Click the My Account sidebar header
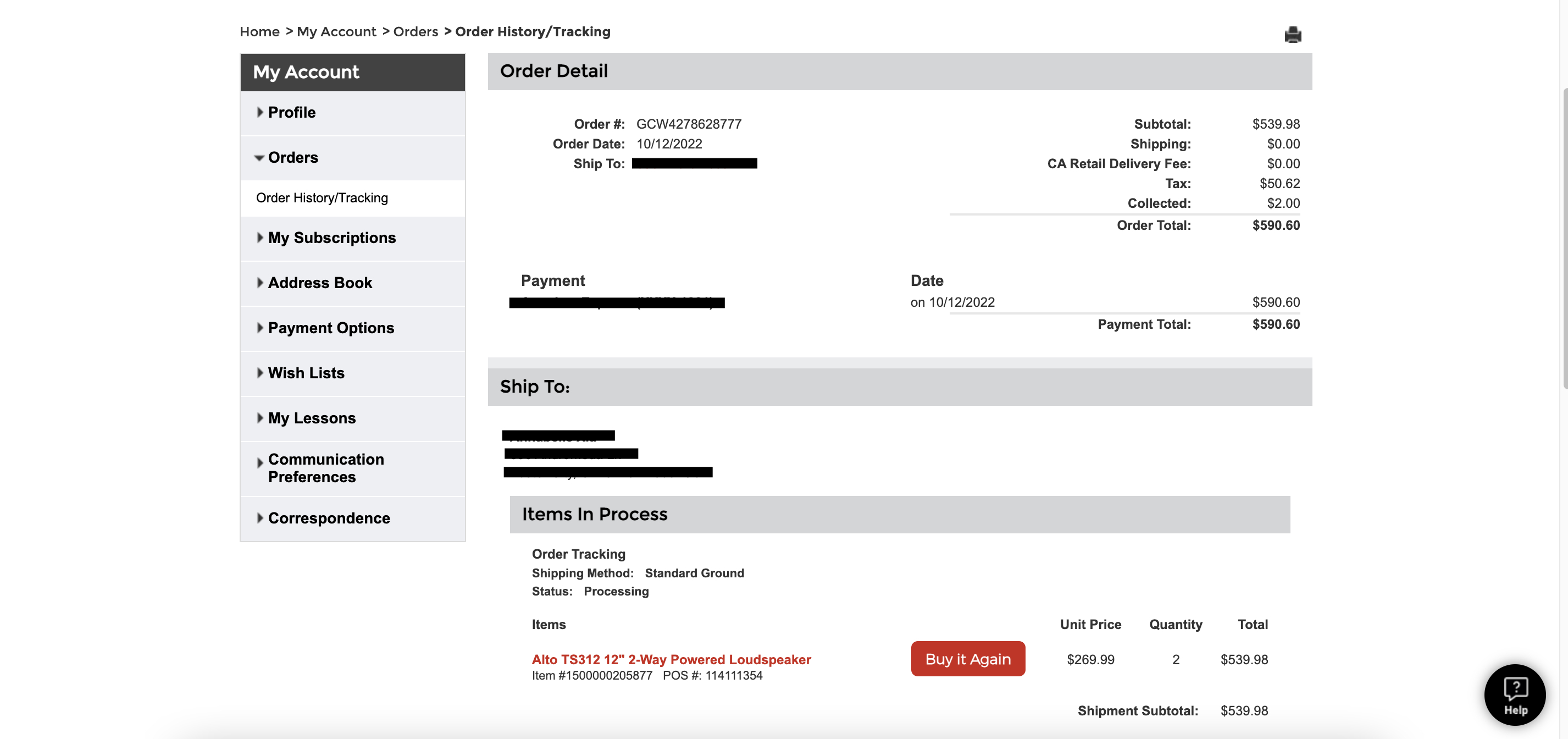This screenshot has width=1568, height=739. point(306,72)
